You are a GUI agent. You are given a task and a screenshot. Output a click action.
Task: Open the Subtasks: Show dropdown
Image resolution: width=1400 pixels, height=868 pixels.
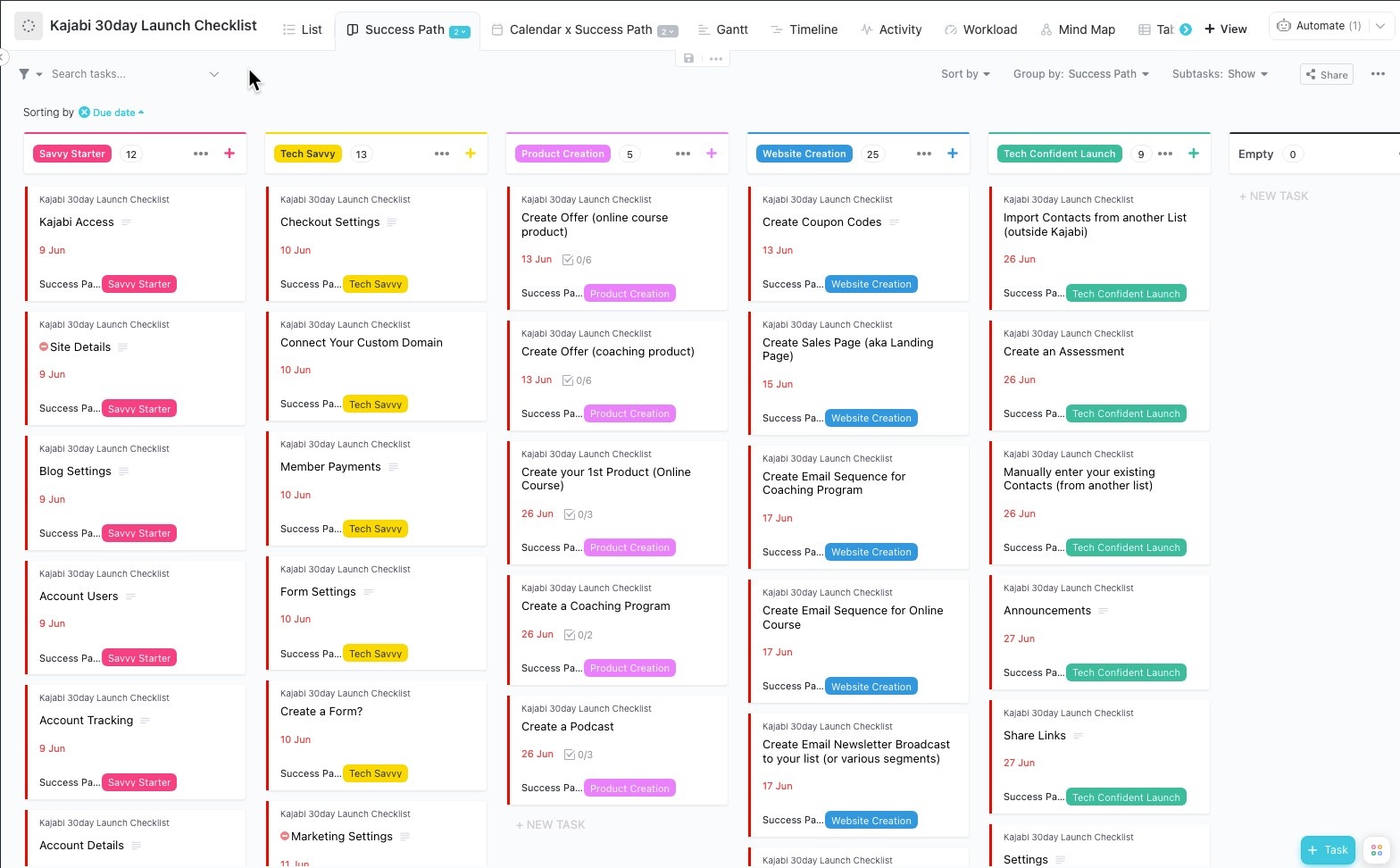point(1220,74)
